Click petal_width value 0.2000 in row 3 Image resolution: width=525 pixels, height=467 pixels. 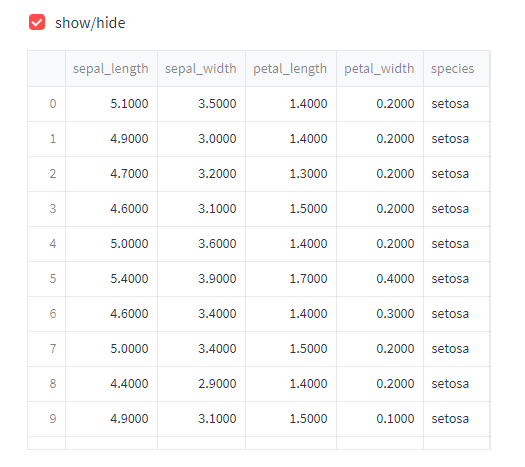395,209
